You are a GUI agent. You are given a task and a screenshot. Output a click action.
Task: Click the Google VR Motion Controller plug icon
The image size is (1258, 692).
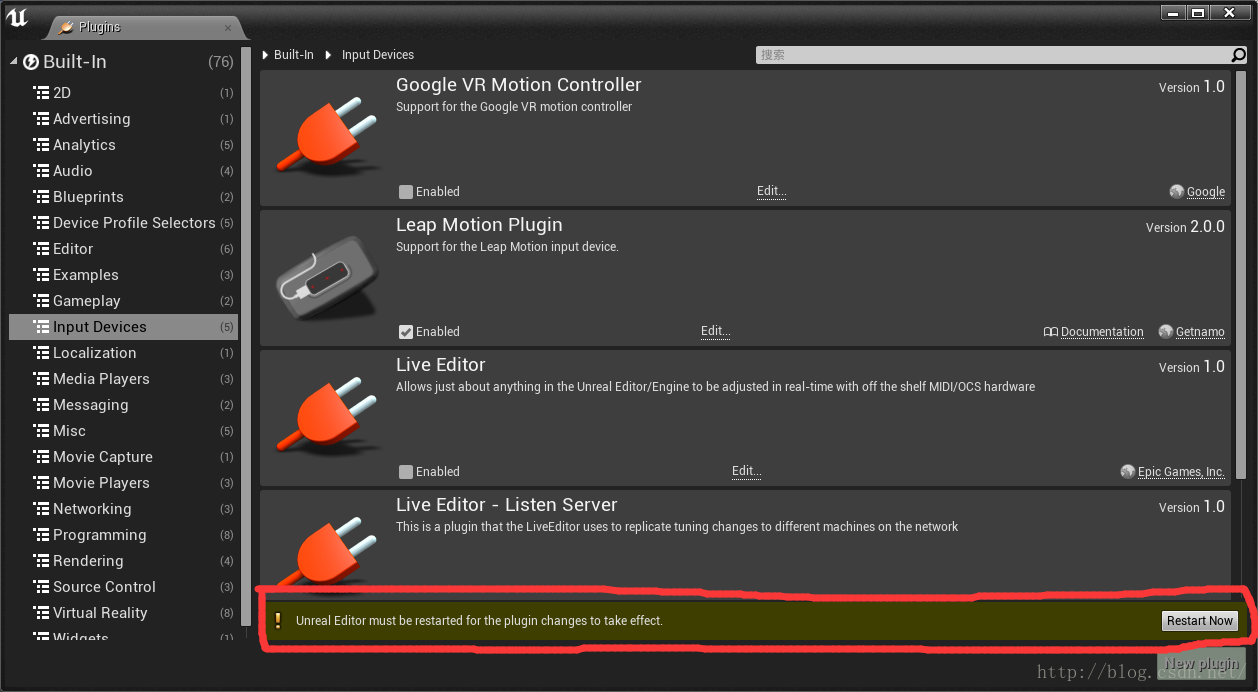327,137
